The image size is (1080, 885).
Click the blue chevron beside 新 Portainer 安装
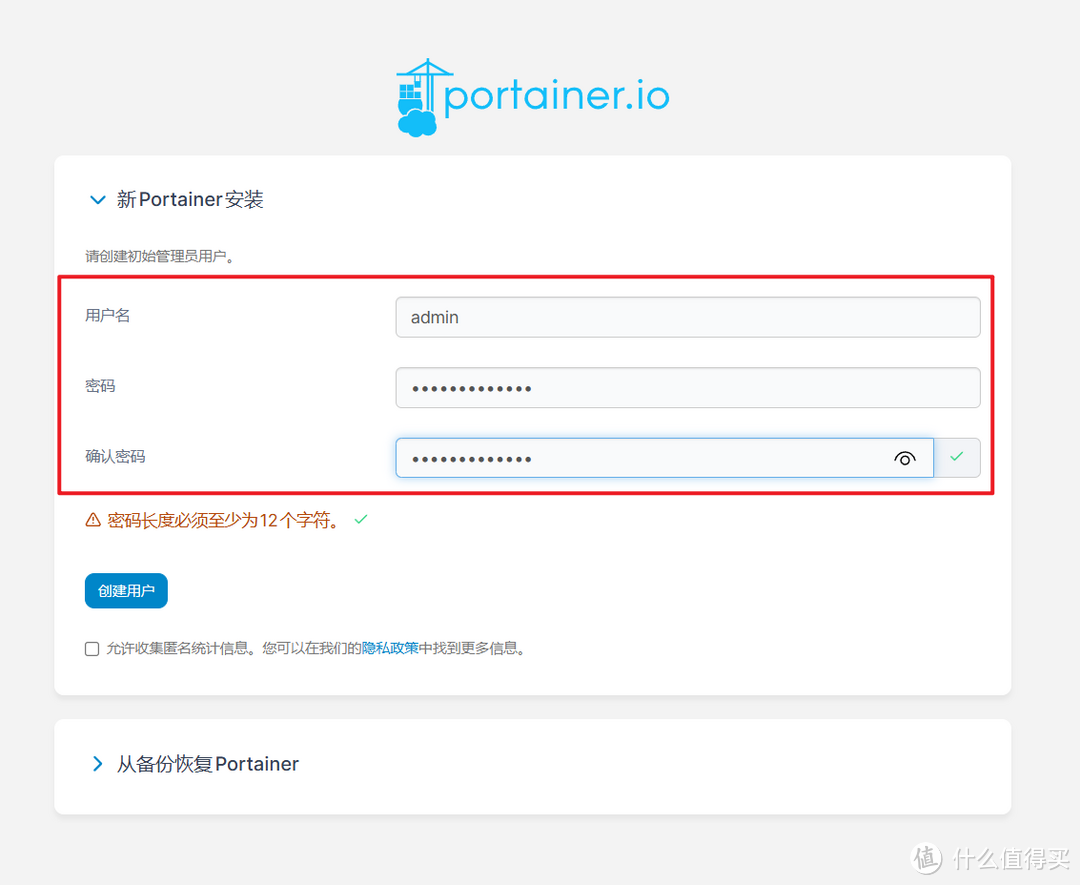point(97,199)
